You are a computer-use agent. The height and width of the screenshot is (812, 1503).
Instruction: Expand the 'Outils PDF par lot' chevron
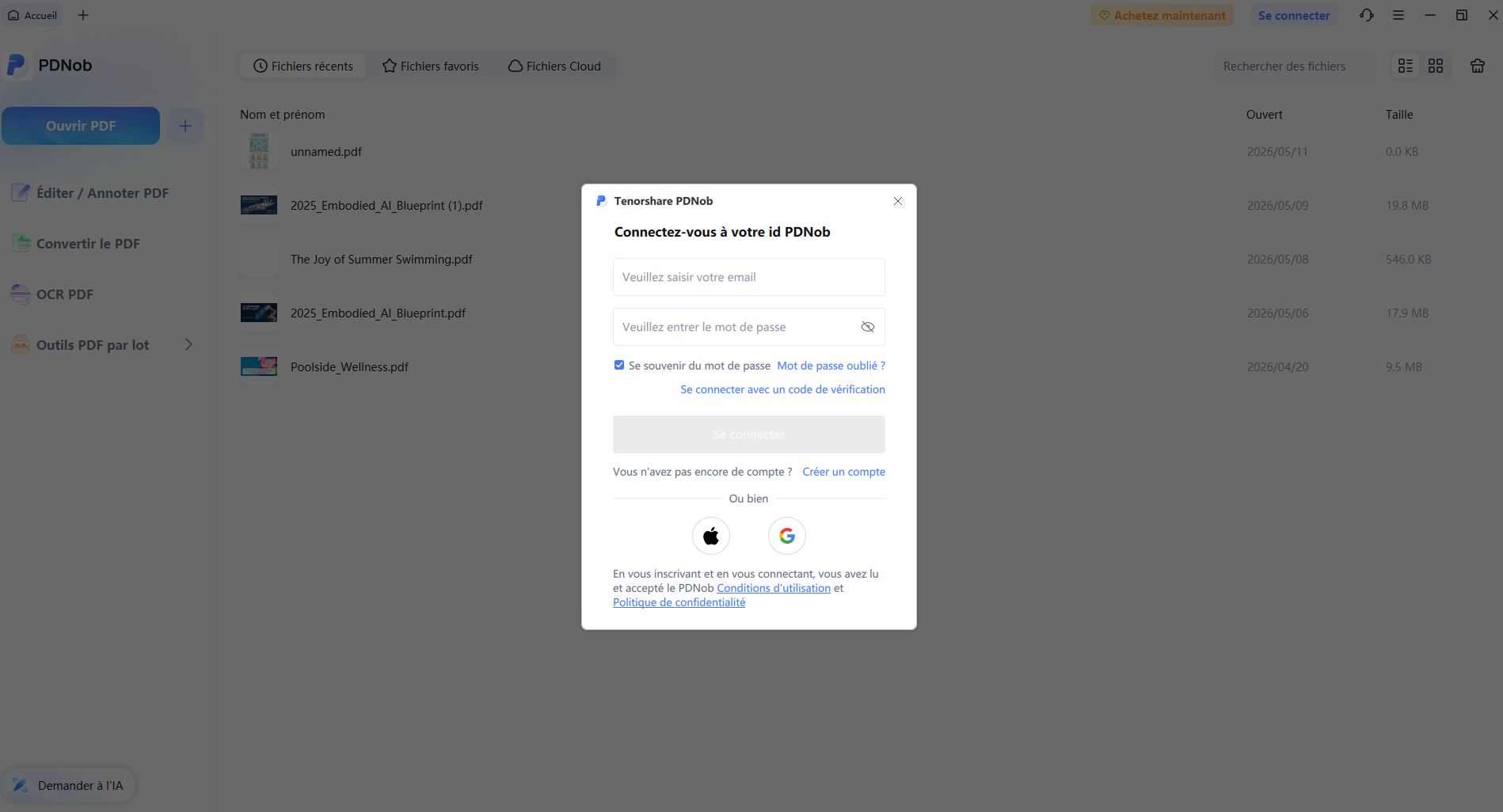pyautogui.click(x=188, y=344)
